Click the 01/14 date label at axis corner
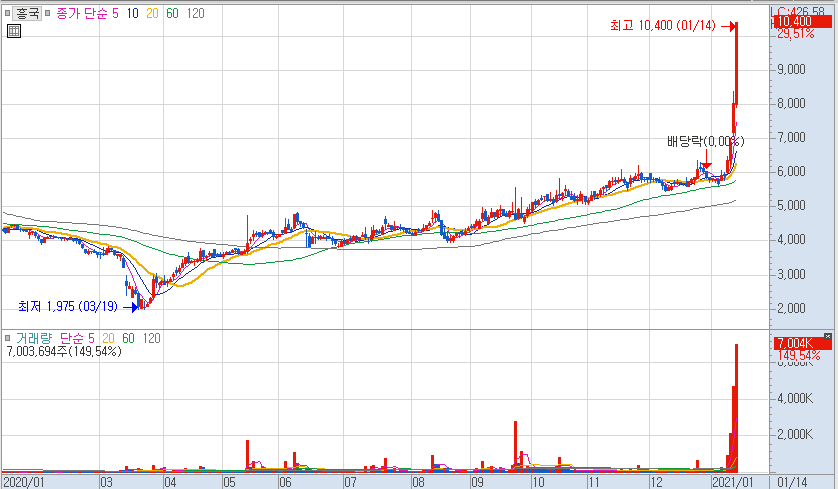The height and width of the screenshot is (489, 838). [792, 482]
